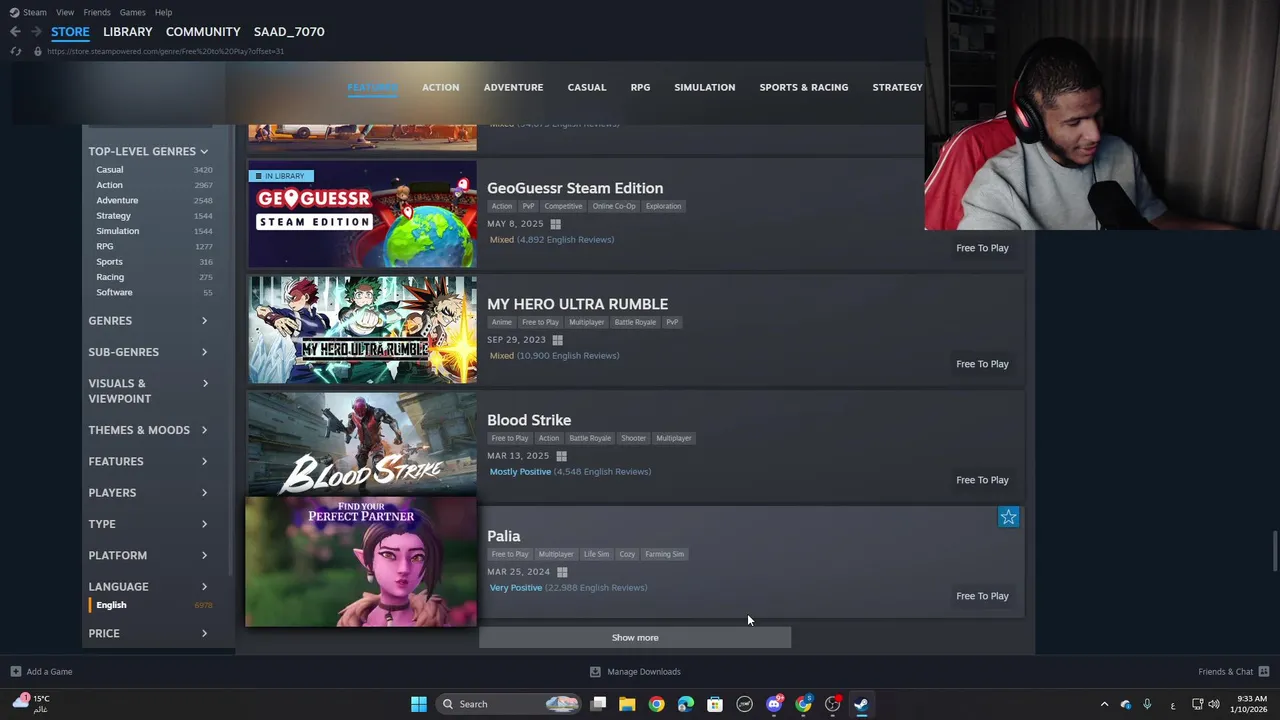This screenshot has width=1280, height=720.
Task: Select the SPORTS & RACING category tab
Action: coord(804,87)
